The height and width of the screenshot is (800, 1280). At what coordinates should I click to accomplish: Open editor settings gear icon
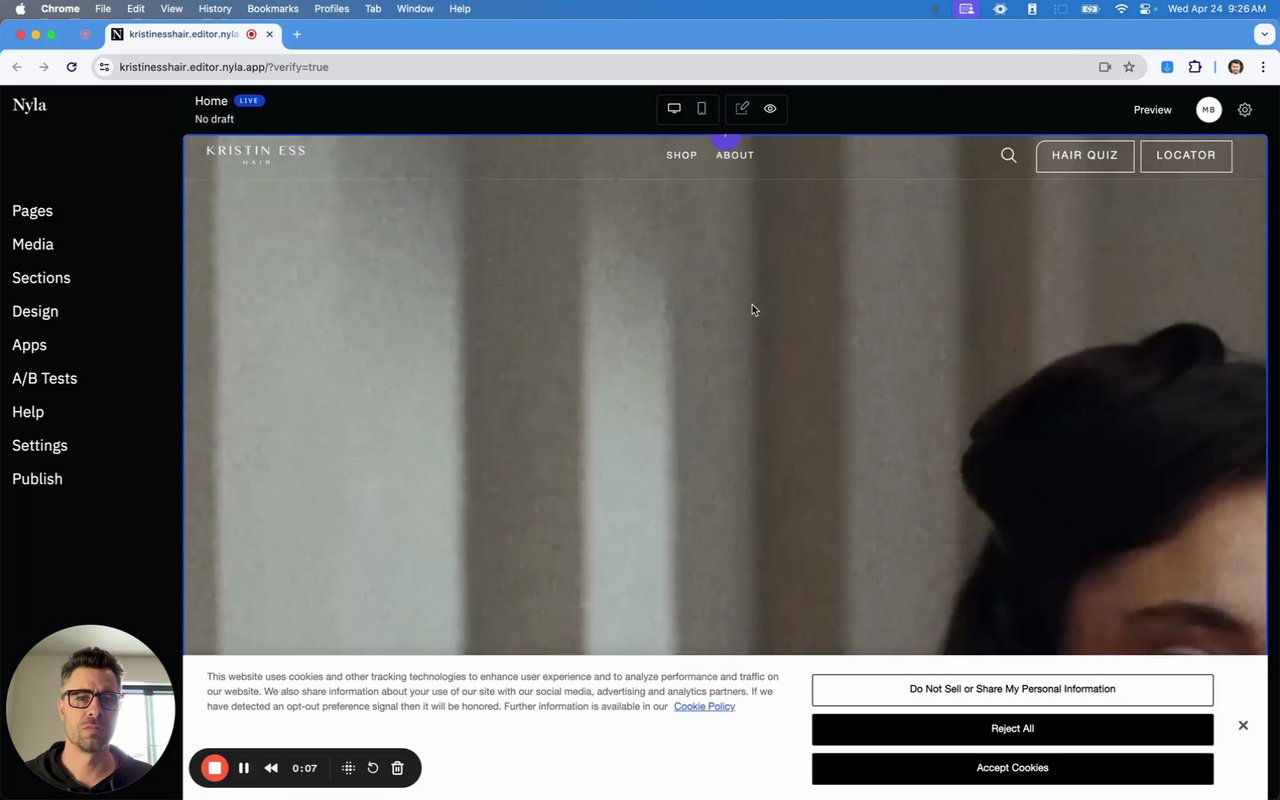[1245, 110]
